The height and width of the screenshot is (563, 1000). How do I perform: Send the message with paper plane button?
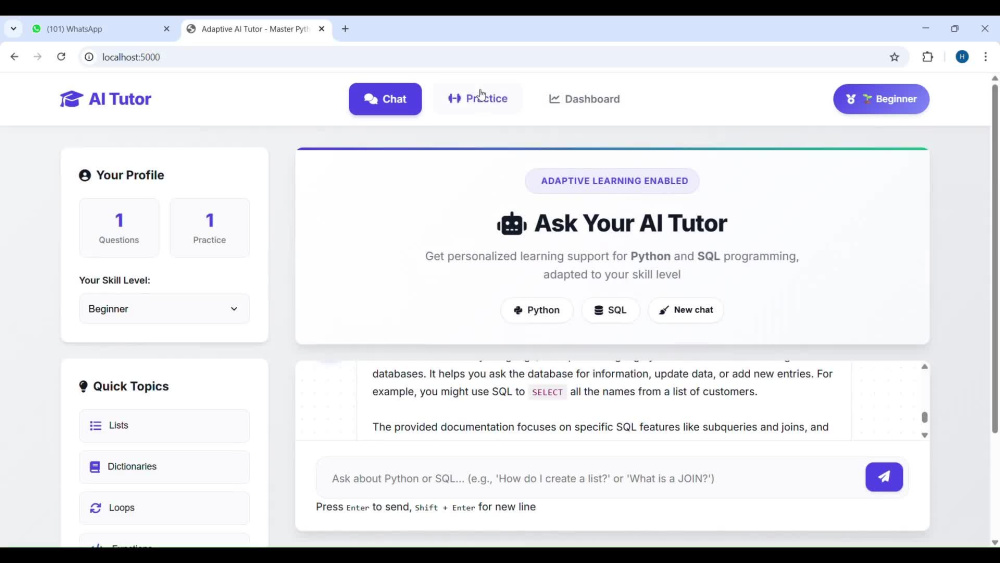point(884,477)
